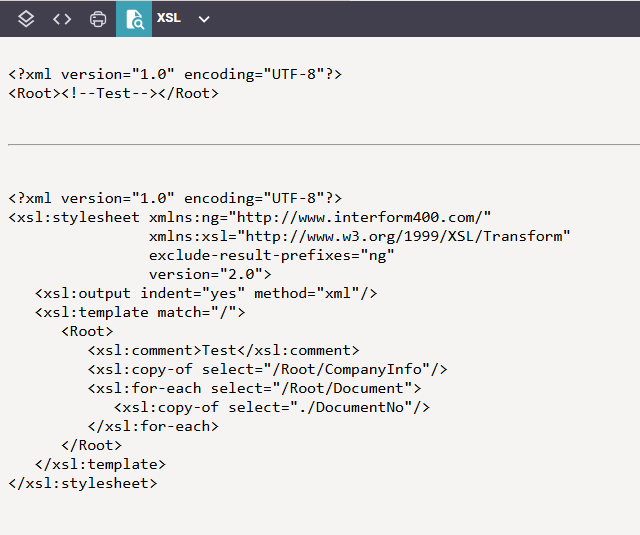This screenshot has height=535, width=640.
Task: Click the horizontal divider between XML sections
Action: pos(320,145)
